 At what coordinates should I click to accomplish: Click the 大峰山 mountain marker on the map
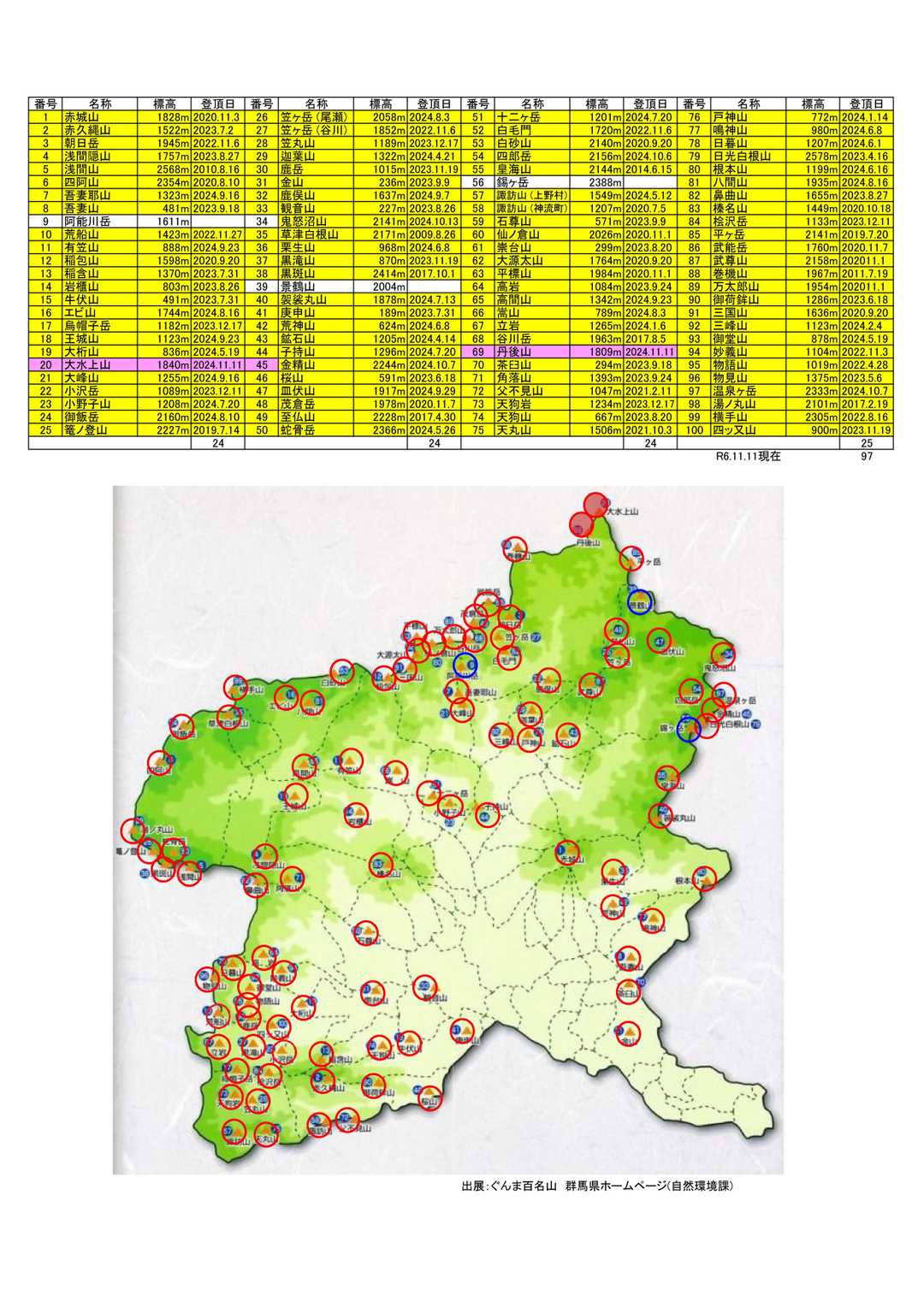461,711
